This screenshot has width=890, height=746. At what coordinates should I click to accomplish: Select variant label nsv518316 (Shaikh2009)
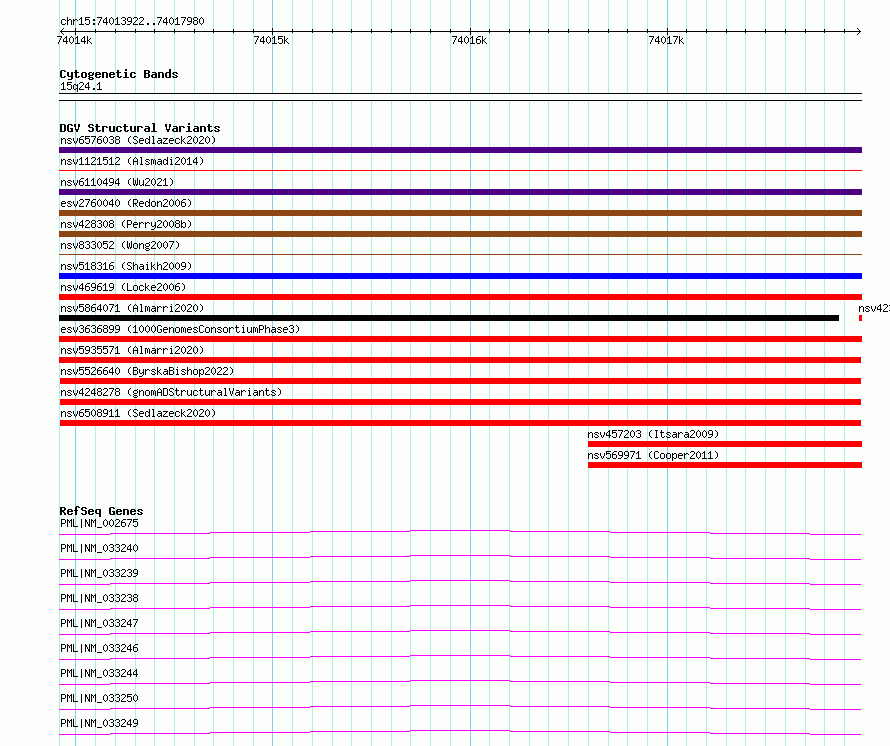click(x=126, y=266)
